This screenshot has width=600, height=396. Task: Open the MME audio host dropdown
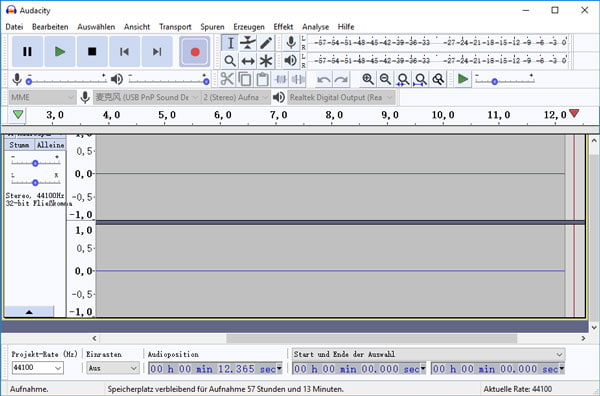(x=42, y=98)
